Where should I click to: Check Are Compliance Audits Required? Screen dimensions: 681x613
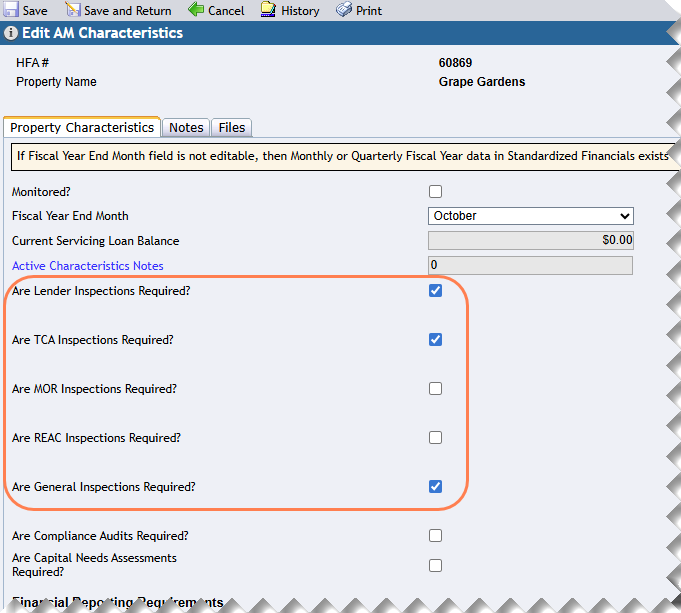point(435,536)
